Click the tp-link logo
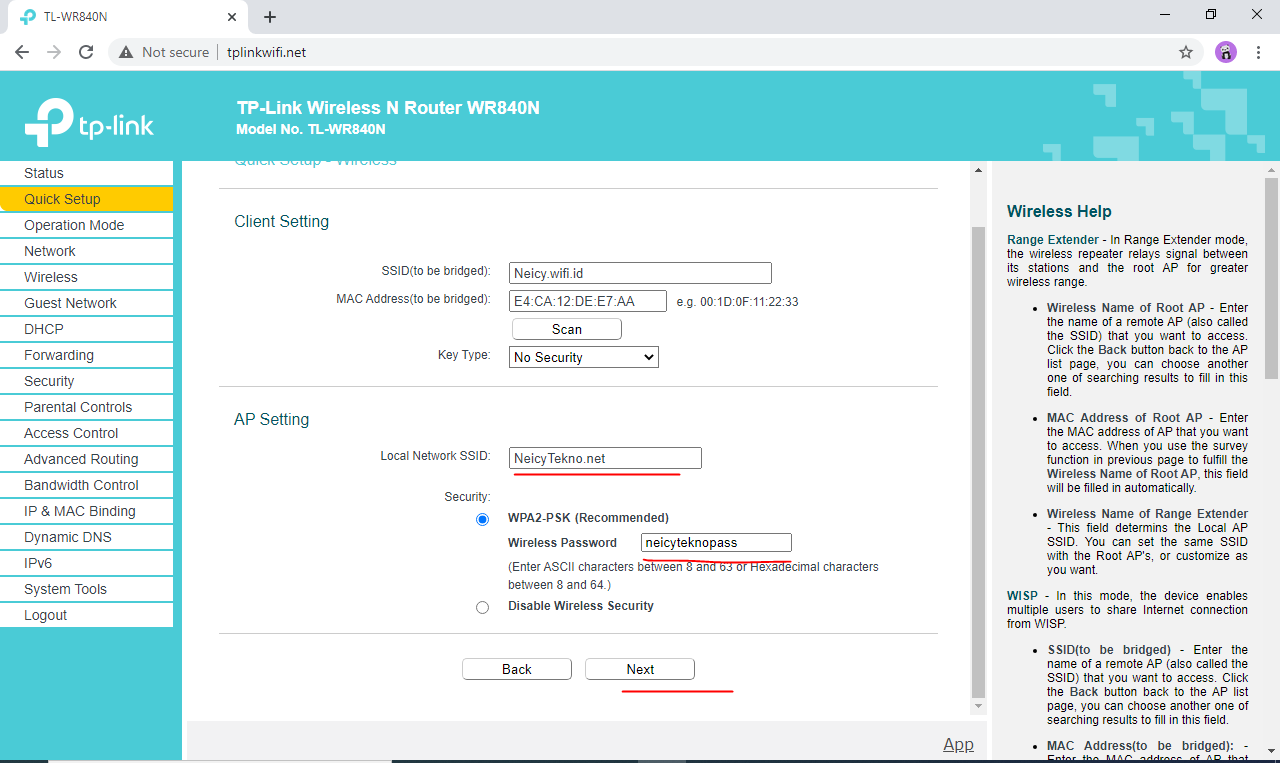Viewport: 1280px width, 763px height. pos(89,122)
